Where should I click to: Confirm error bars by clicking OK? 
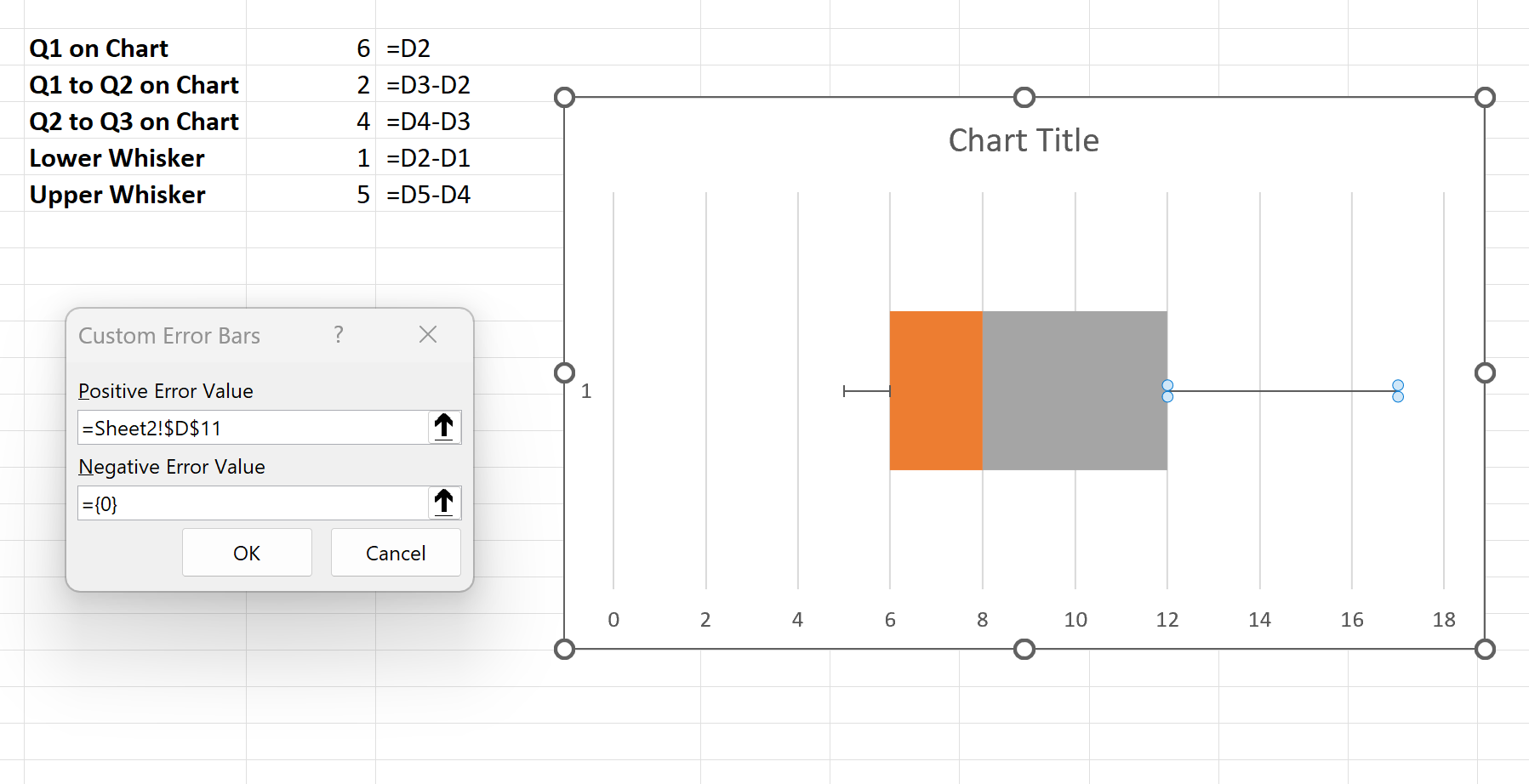(247, 552)
